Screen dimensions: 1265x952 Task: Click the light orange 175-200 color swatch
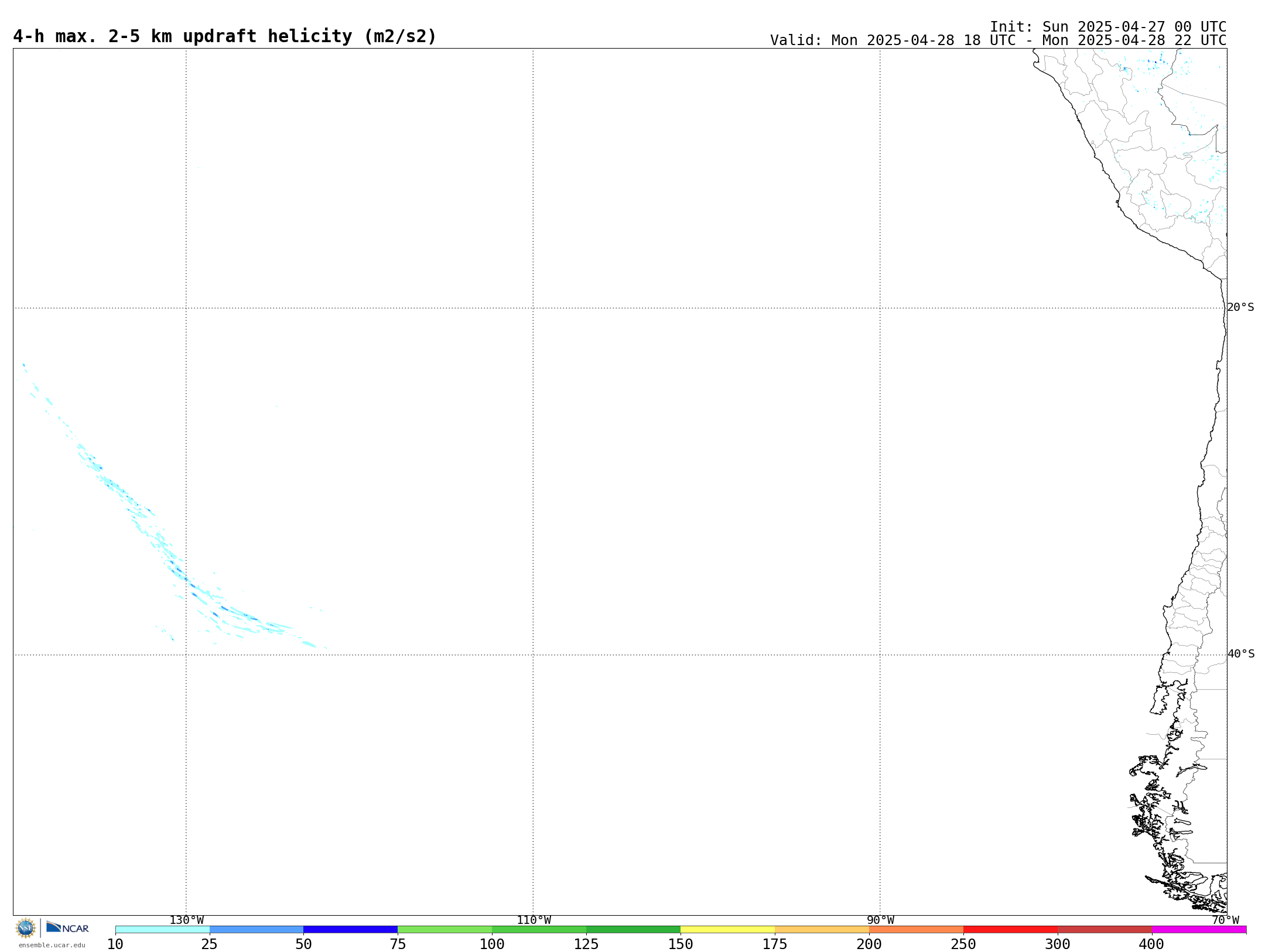(822, 930)
